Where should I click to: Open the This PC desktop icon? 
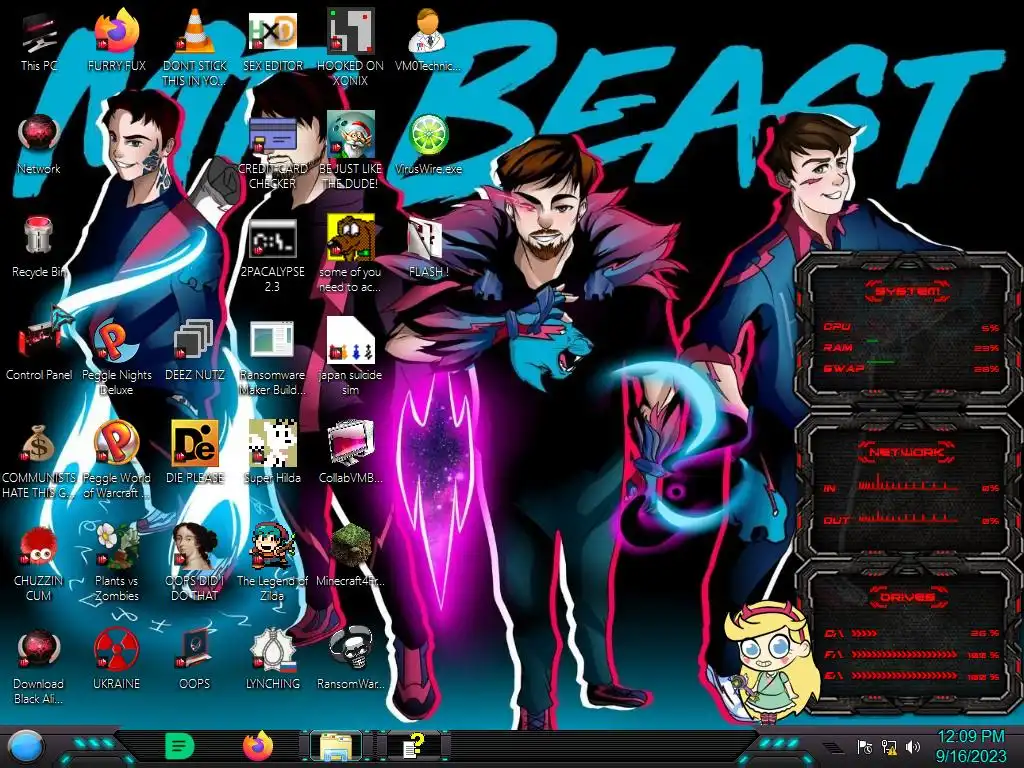point(39,42)
